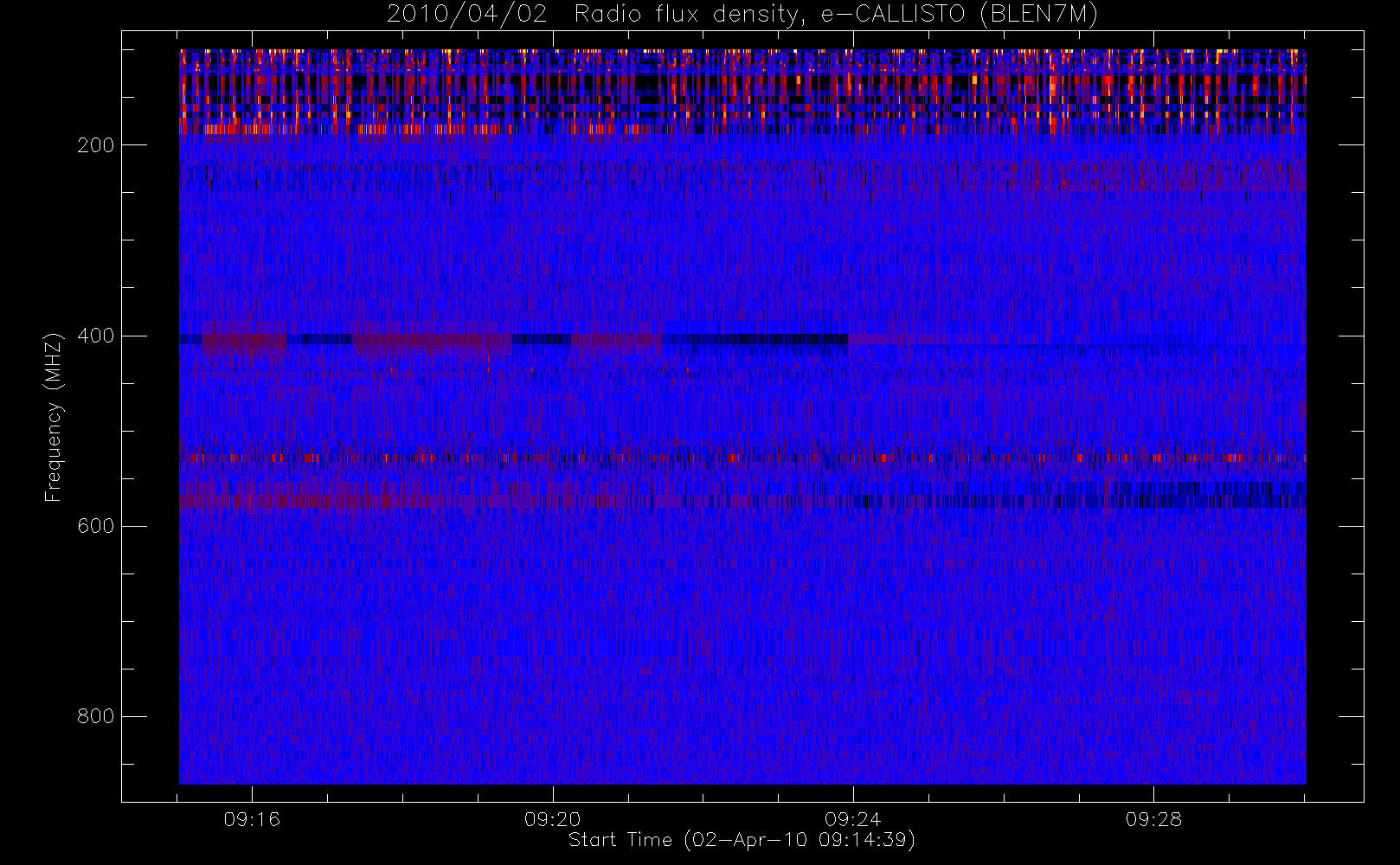Click the "Frequency (MHZ)" axis label
The height and width of the screenshot is (865, 1400).
[54, 417]
